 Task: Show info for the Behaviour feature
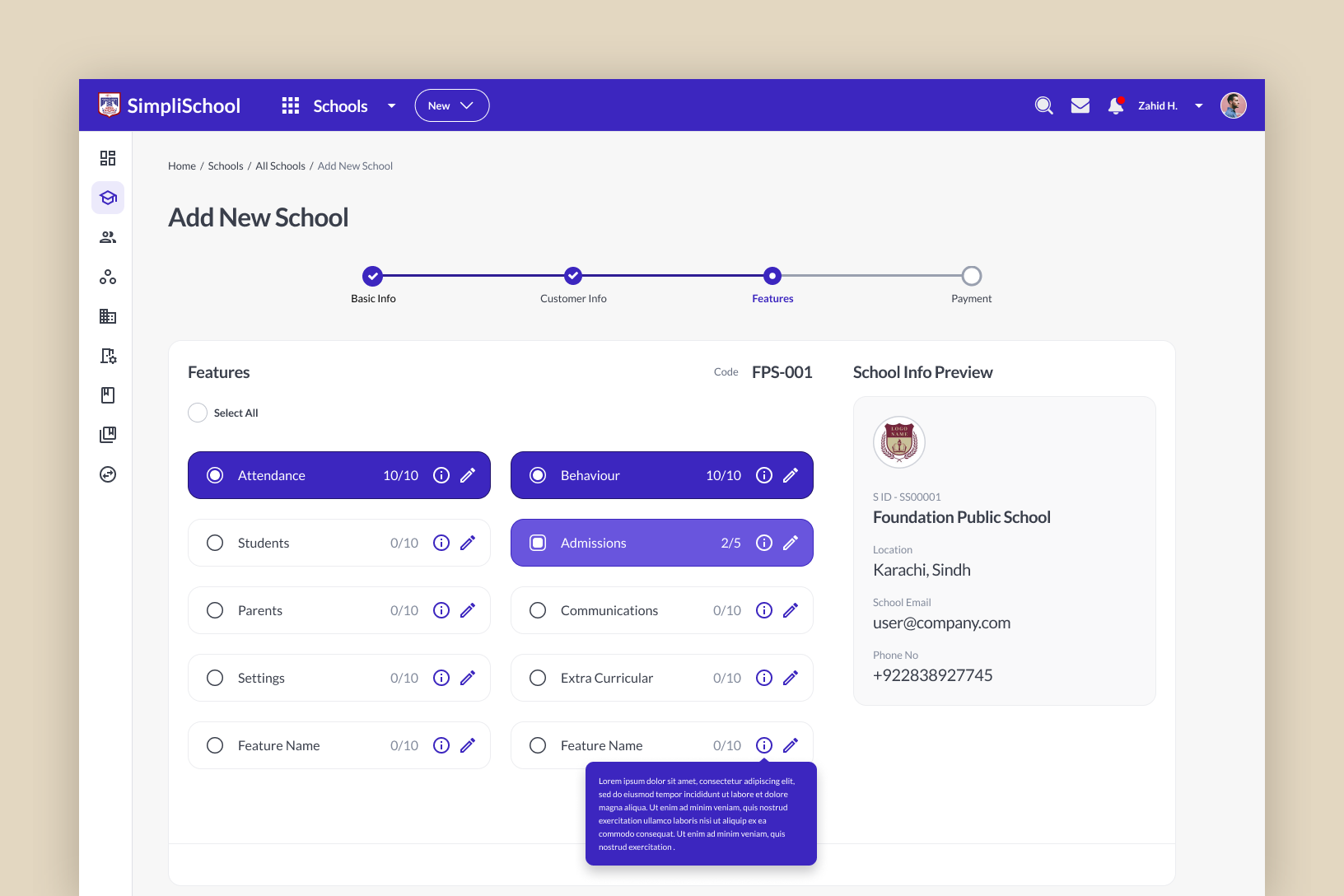[764, 475]
